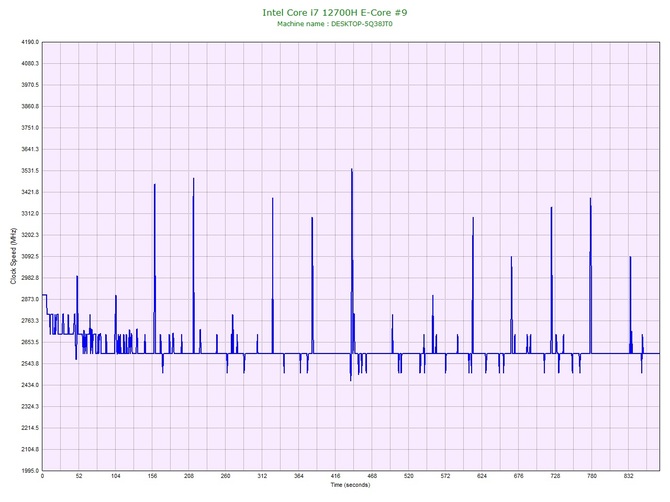Click the 3641.3 y-axis value
This screenshot has width=670, height=502.
pyautogui.click(x=30, y=150)
